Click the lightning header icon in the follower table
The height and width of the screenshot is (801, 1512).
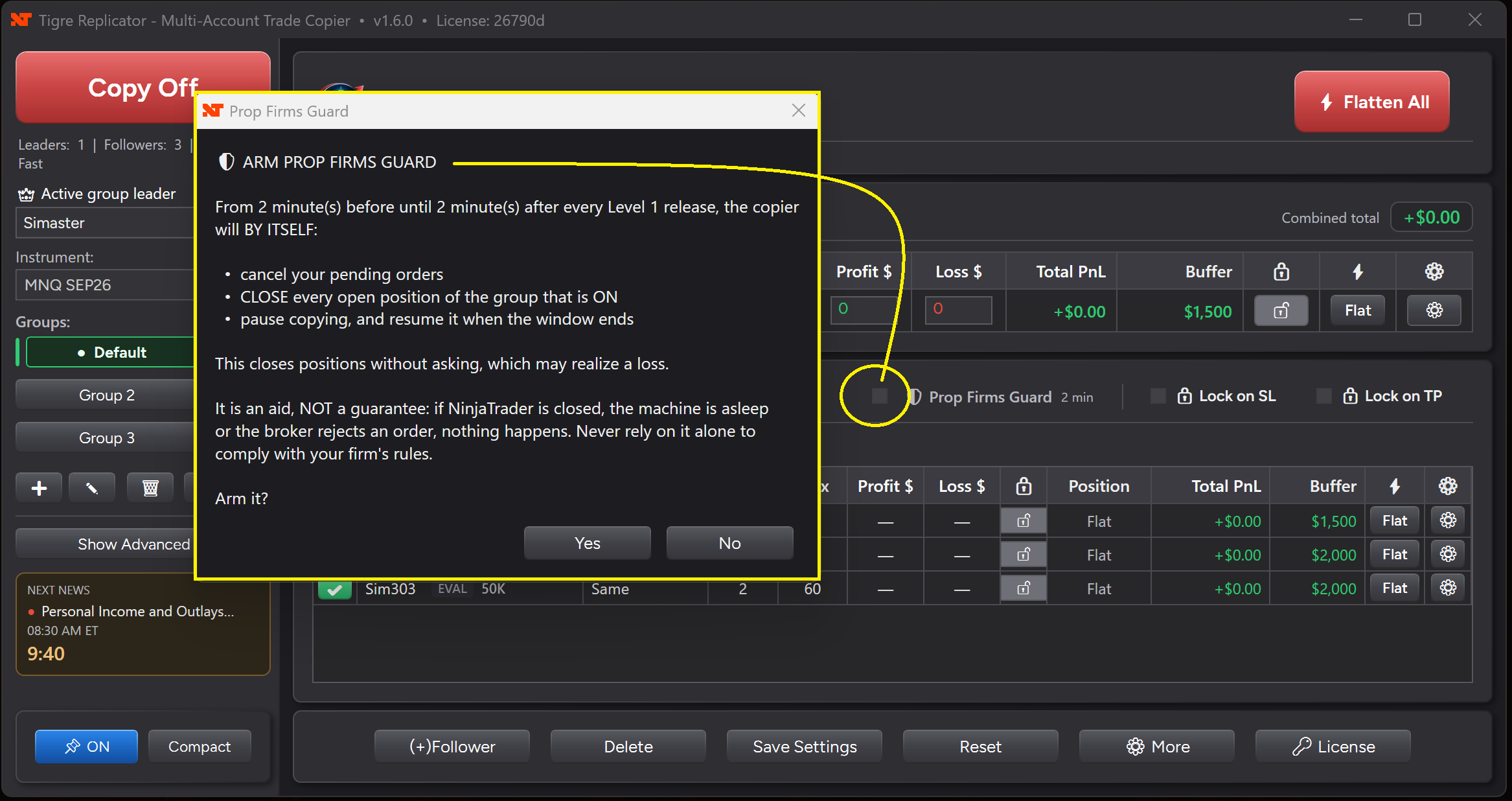(x=1395, y=486)
